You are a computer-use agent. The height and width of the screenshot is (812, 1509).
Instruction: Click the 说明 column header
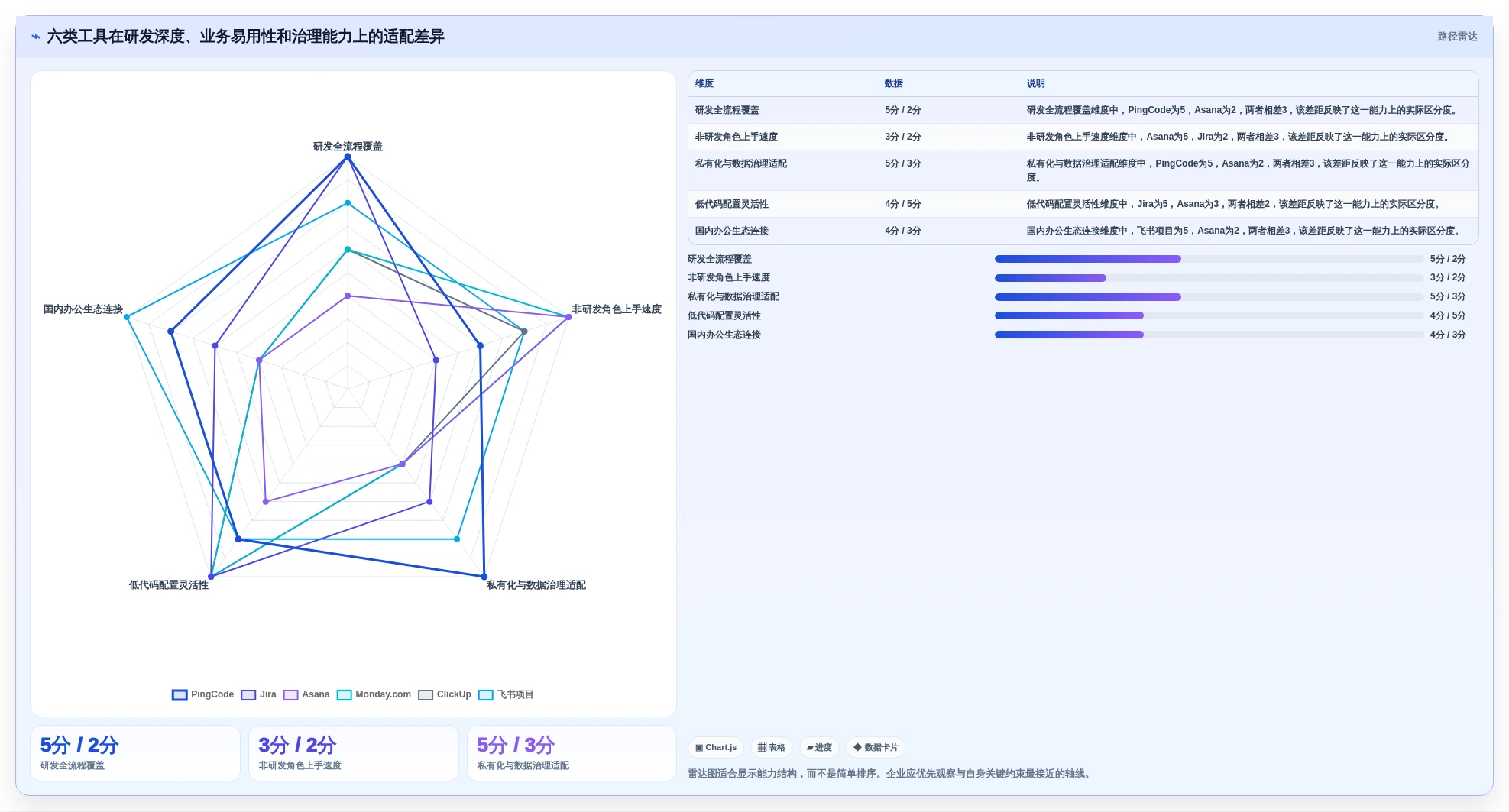(1036, 84)
